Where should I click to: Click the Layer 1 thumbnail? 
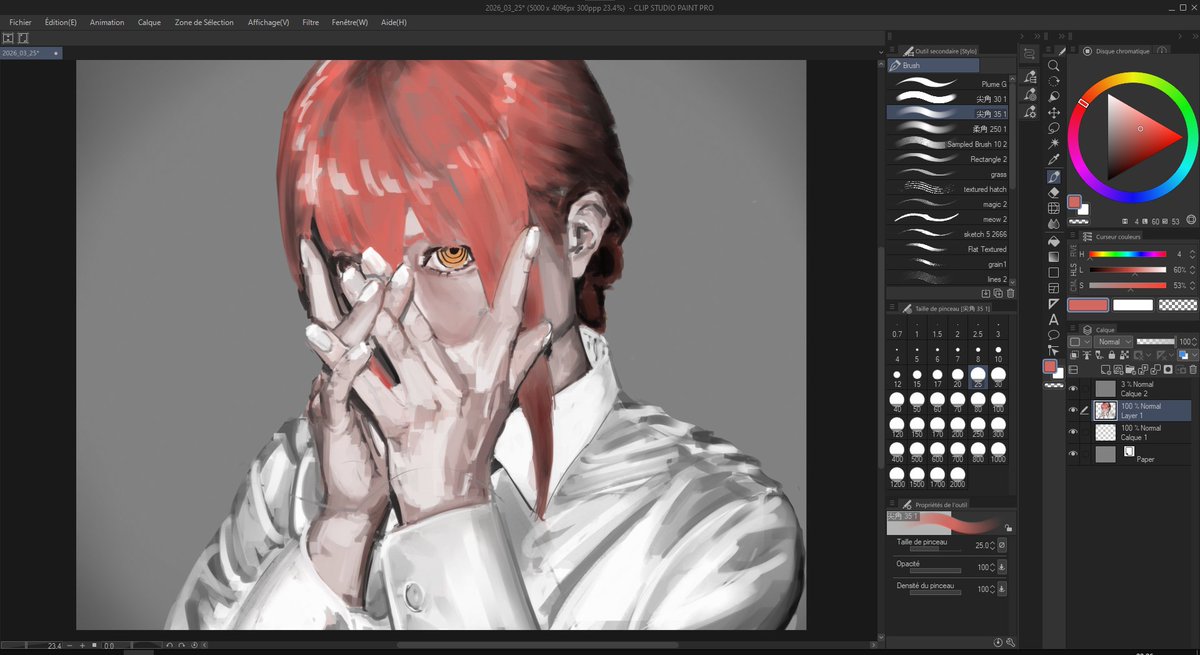pos(1105,410)
